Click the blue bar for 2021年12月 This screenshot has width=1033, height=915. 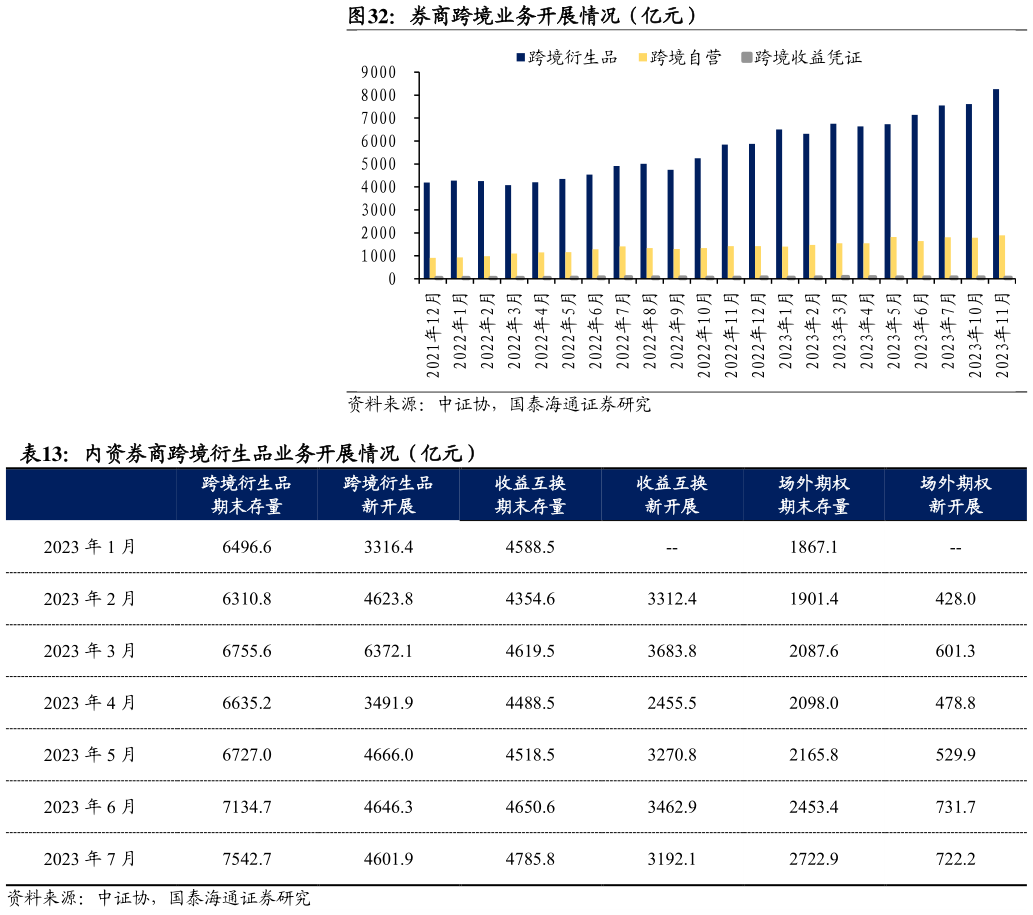427,231
